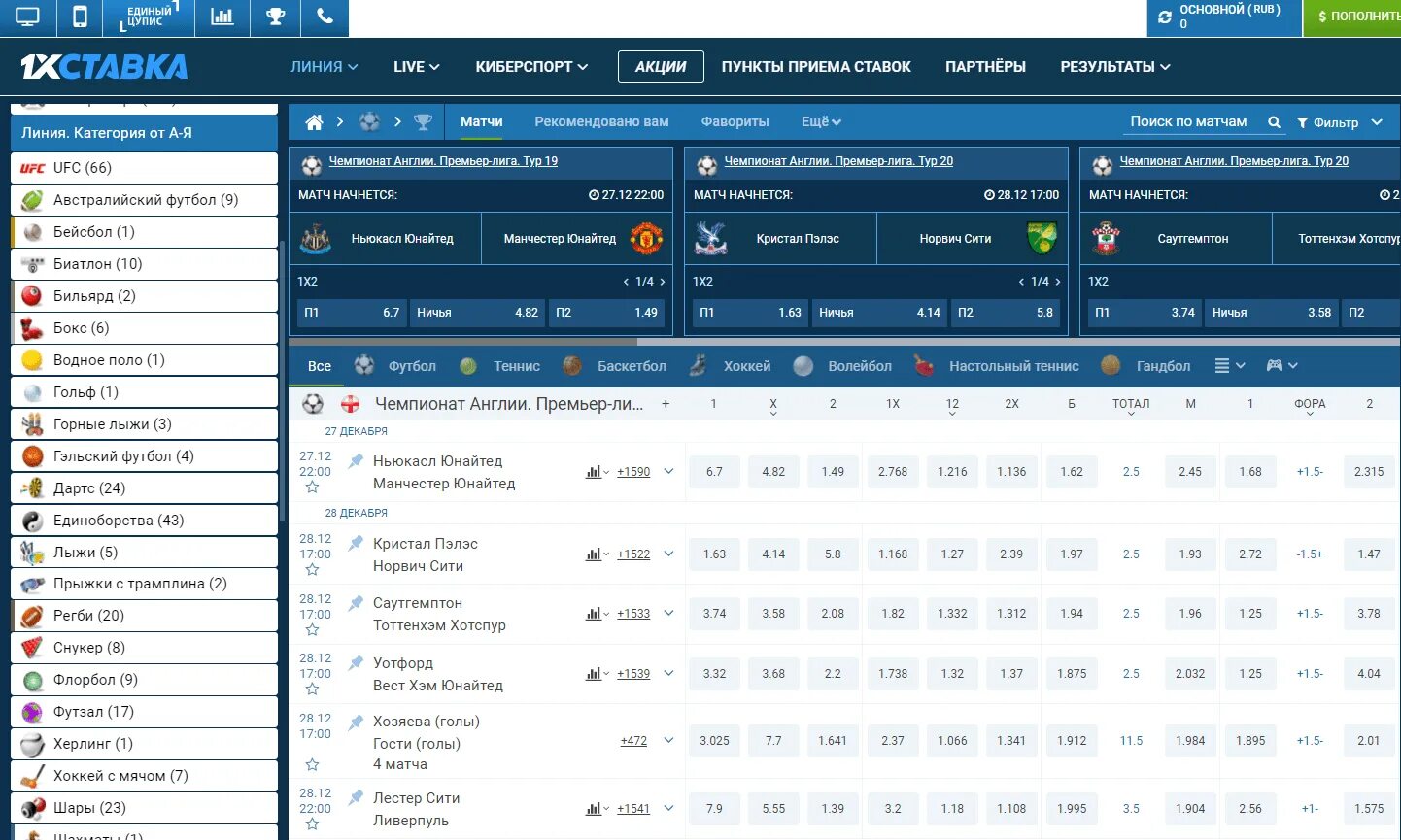Expand the ЛИНИЯ menu

(x=325, y=67)
